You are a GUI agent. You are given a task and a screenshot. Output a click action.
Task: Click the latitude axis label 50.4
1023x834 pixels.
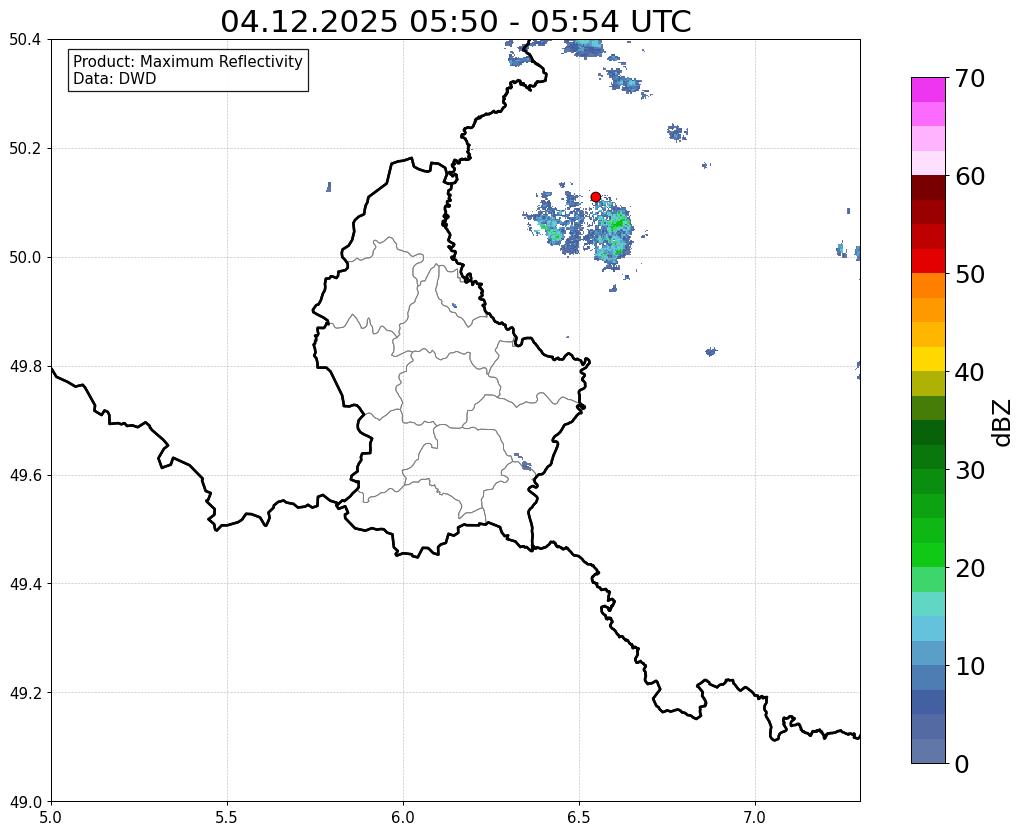click(25, 40)
